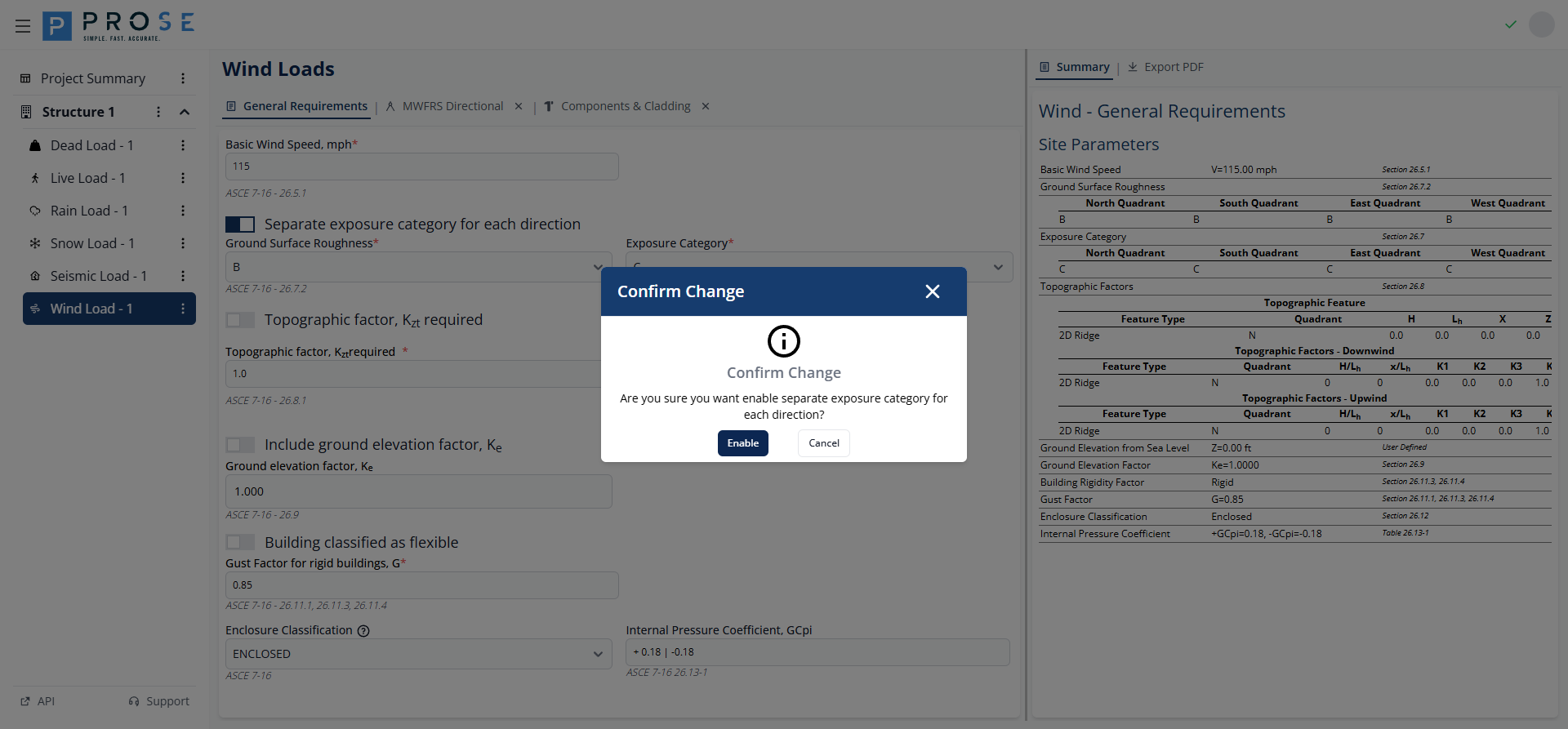The height and width of the screenshot is (729, 1568).
Task: Switch to Components & Cladding tab
Action: (x=625, y=107)
